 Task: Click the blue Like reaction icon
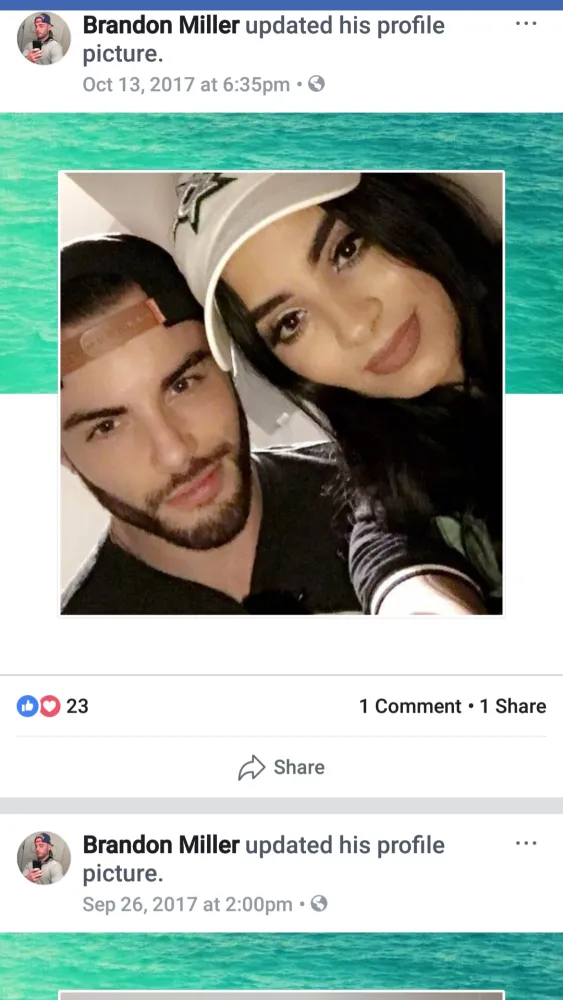[x=27, y=706]
